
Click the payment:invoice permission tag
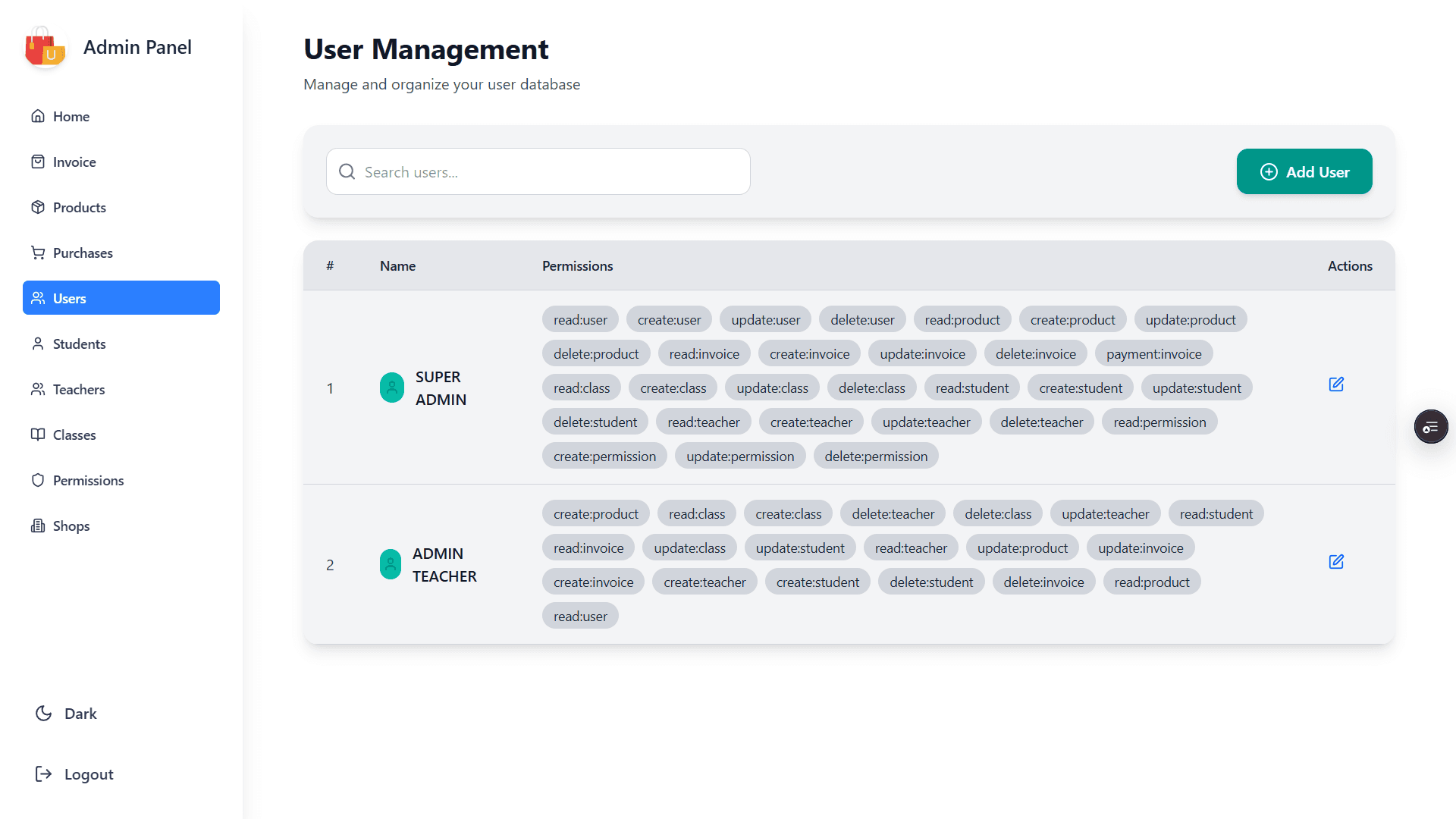coord(1153,353)
